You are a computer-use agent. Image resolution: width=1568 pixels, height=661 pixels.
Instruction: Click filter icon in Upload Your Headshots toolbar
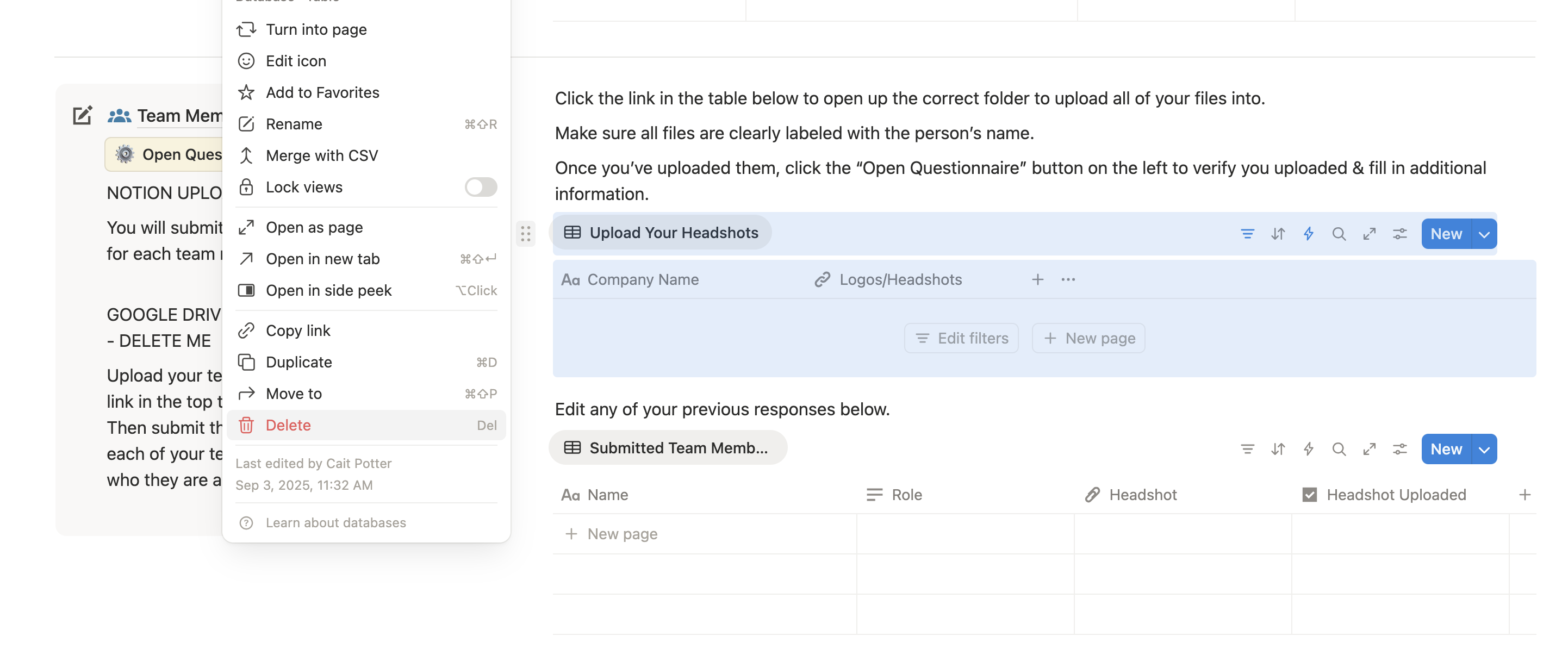tap(1247, 234)
